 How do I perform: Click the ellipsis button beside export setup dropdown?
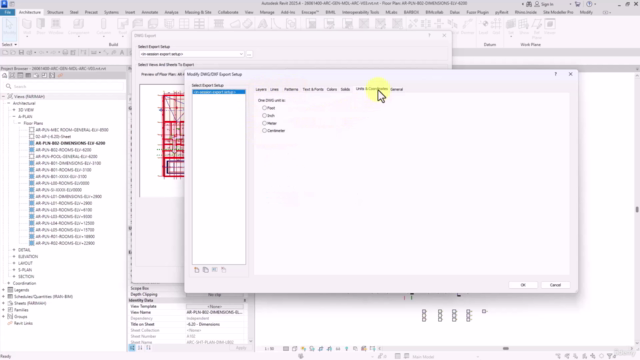click(x=249, y=54)
